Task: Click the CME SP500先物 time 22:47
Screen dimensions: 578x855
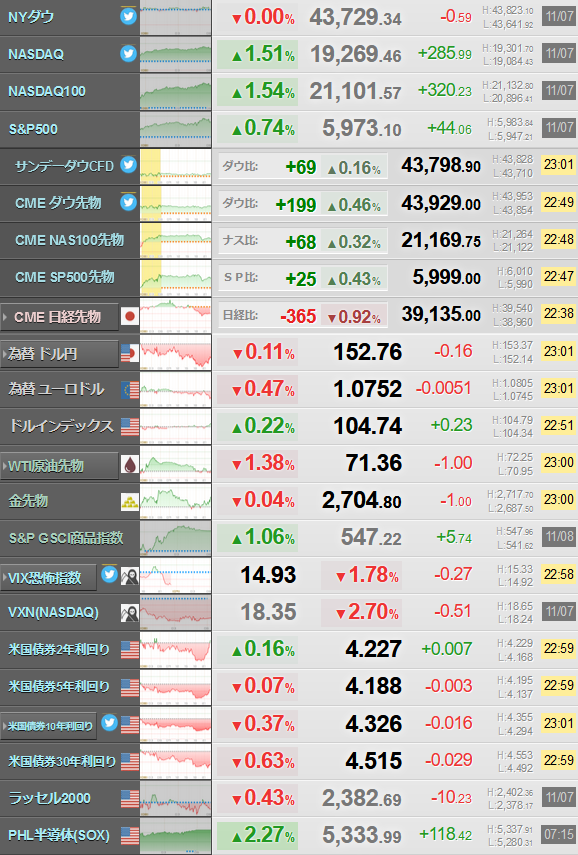Action: tap(559, 276)
